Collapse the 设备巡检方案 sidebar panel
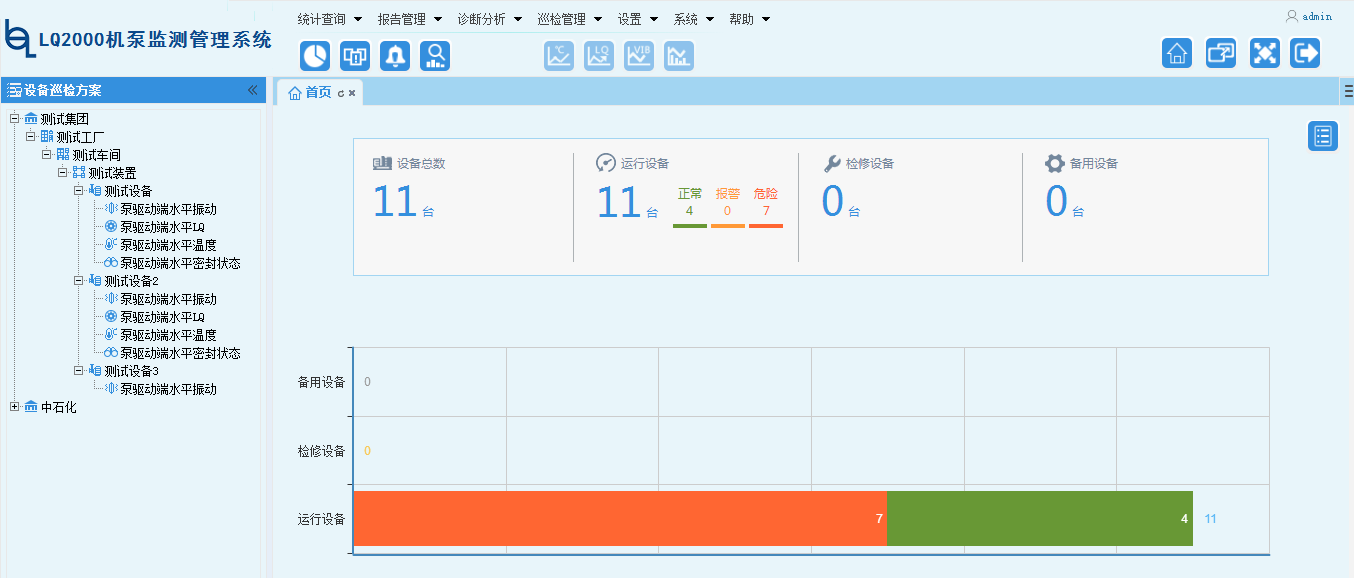Screen dimensions: 1354x578 pyautogui.click(x=253, y=90)
